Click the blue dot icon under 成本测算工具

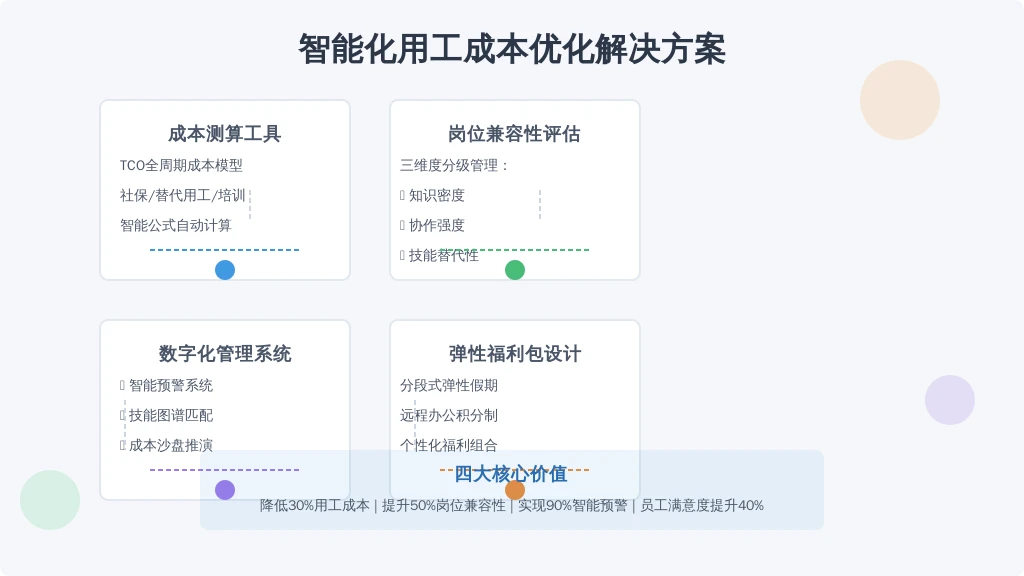pos(224,270)
